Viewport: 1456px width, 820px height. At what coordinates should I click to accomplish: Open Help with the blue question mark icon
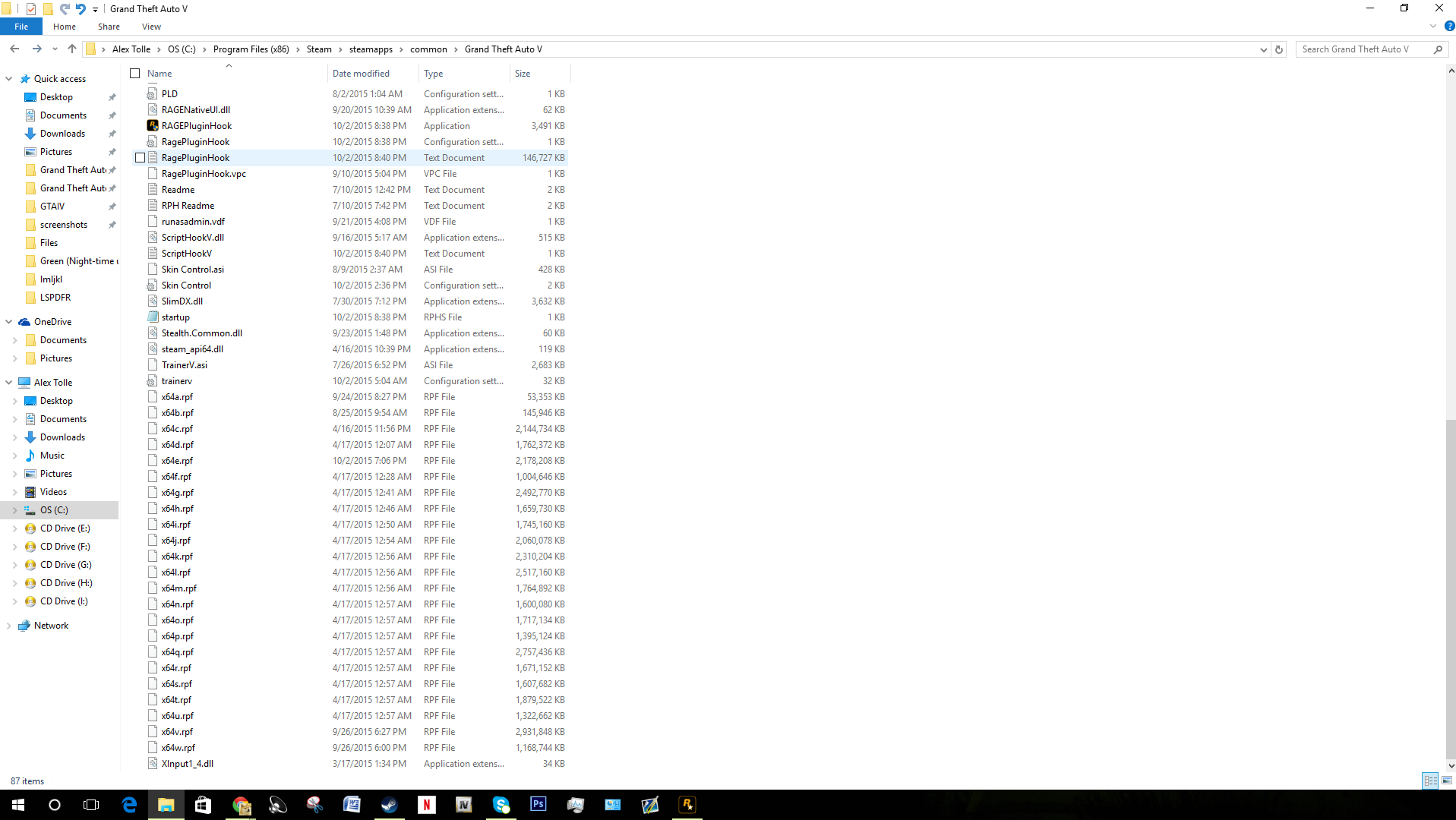1449,27
